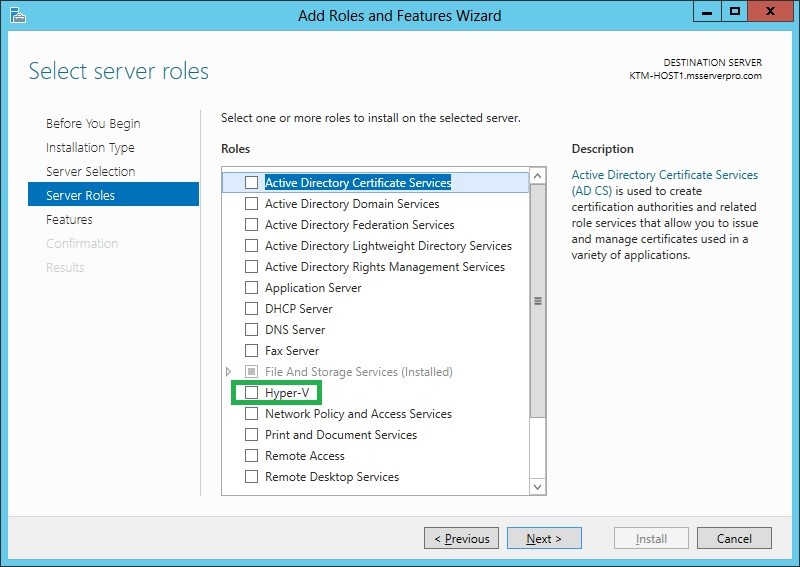The width and height of the screenshot is (800, 567).
Task: Jump to the Features step
Action: 69,219
